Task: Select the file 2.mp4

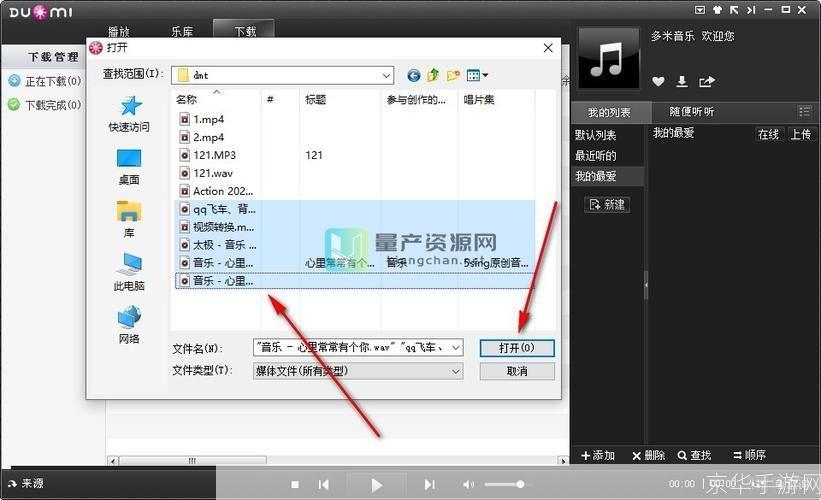Action: 202,137
